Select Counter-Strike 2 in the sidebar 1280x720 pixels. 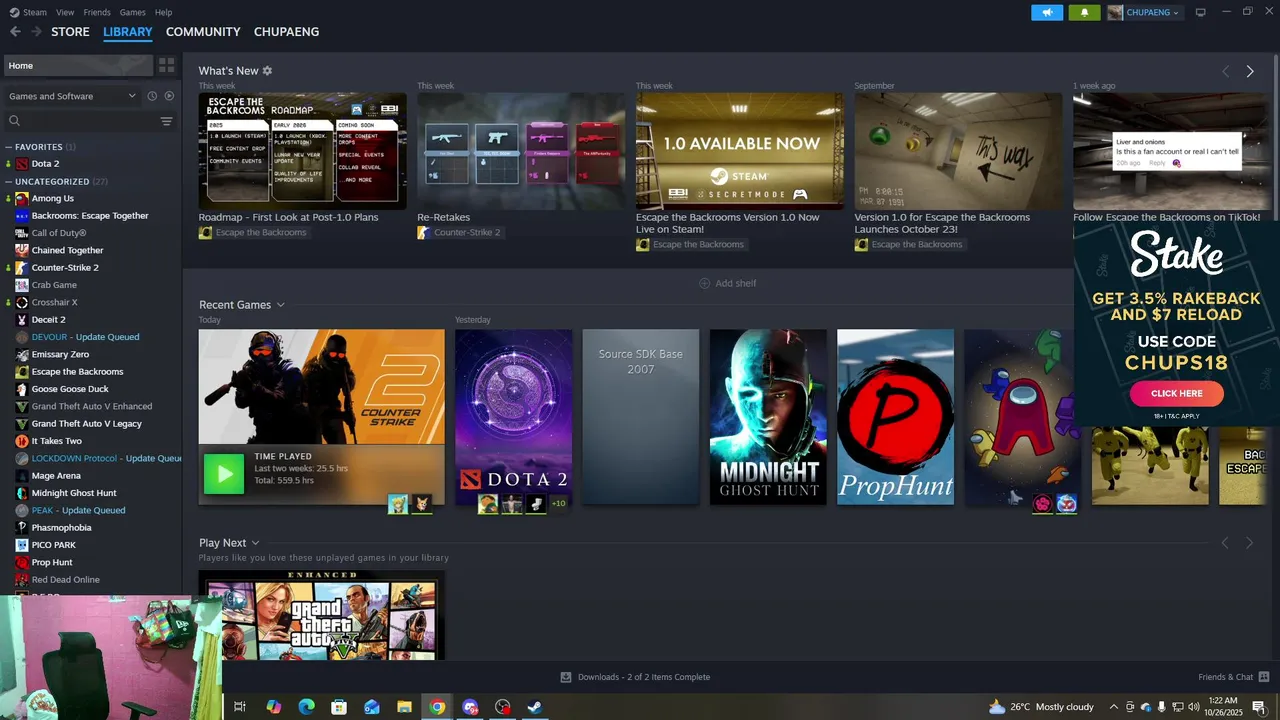pyautogui.click(x=65, y=268)
